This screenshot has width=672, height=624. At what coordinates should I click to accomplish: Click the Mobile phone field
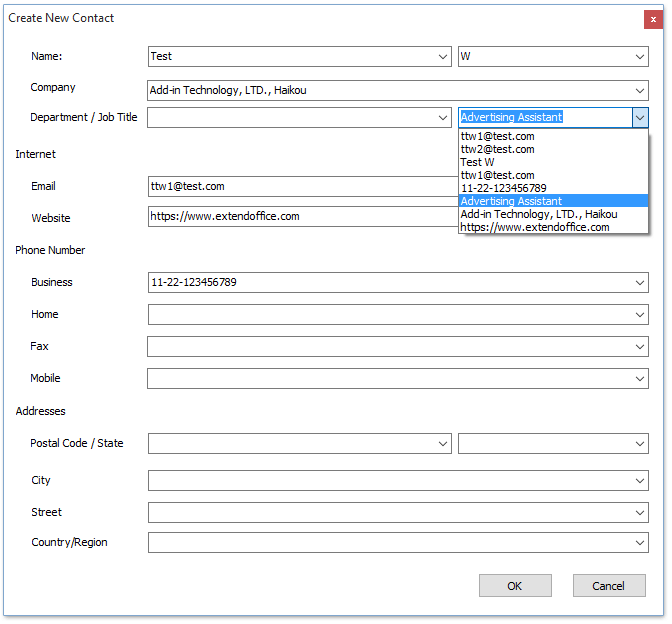(x=390, y=379)
